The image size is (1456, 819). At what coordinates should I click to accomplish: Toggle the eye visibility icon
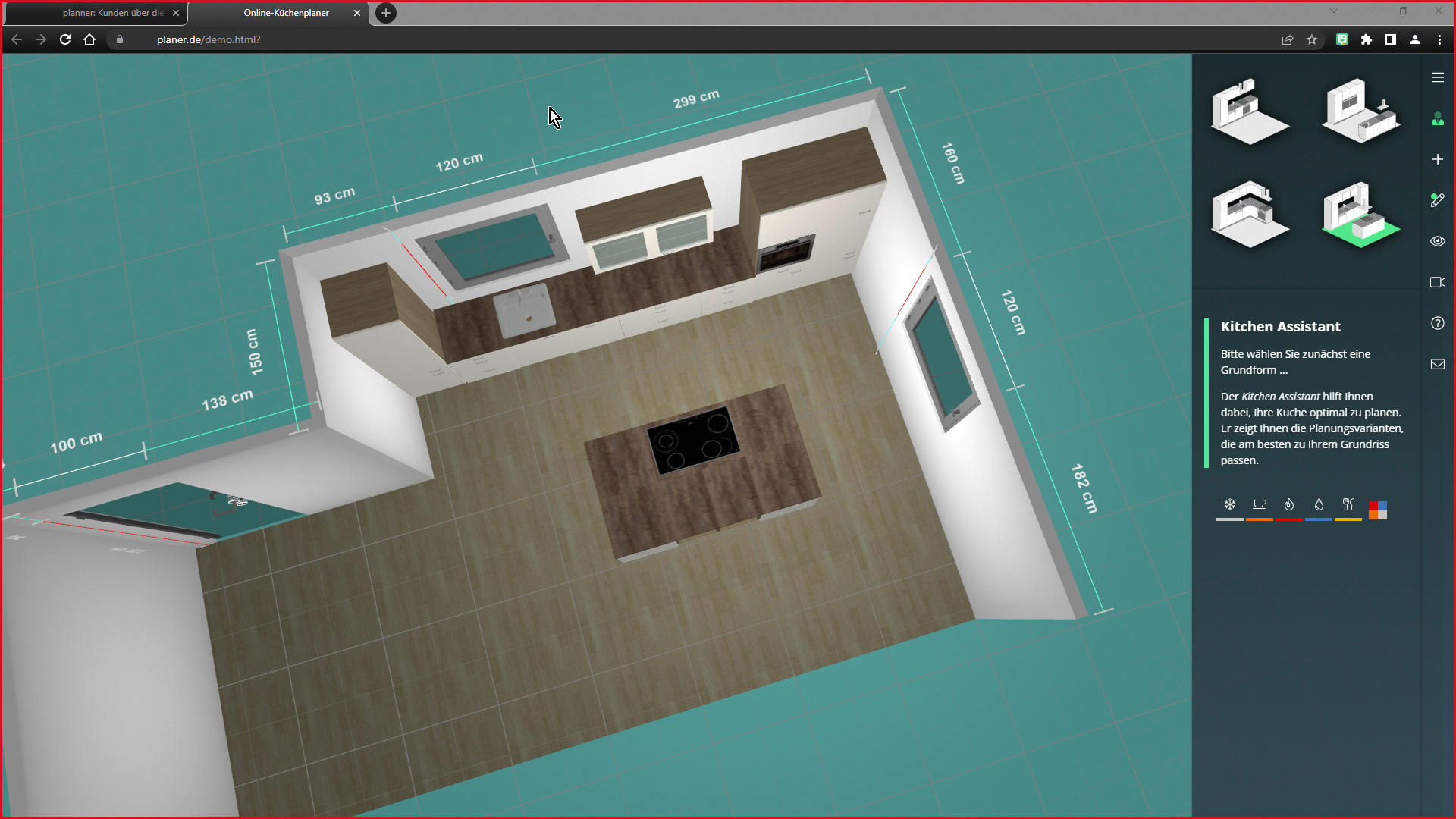(1437, 241)
